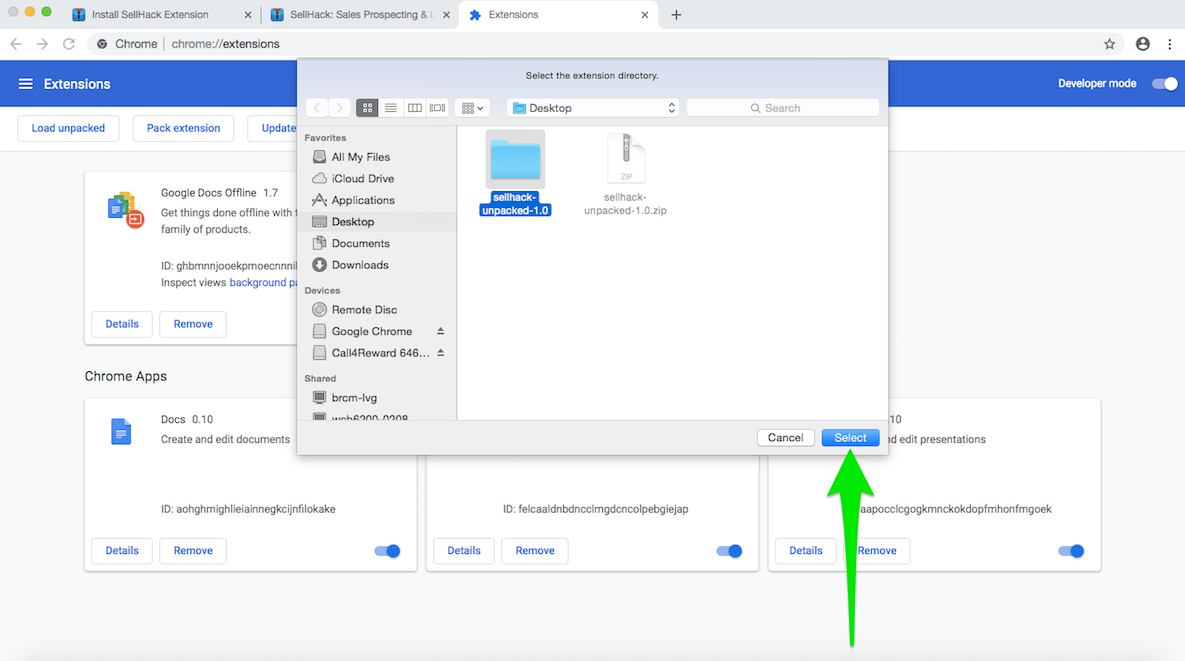Screen dimensions: 1185x661
Task: Eject the Google Chrome disk
Action: click(x=441, y=331)
